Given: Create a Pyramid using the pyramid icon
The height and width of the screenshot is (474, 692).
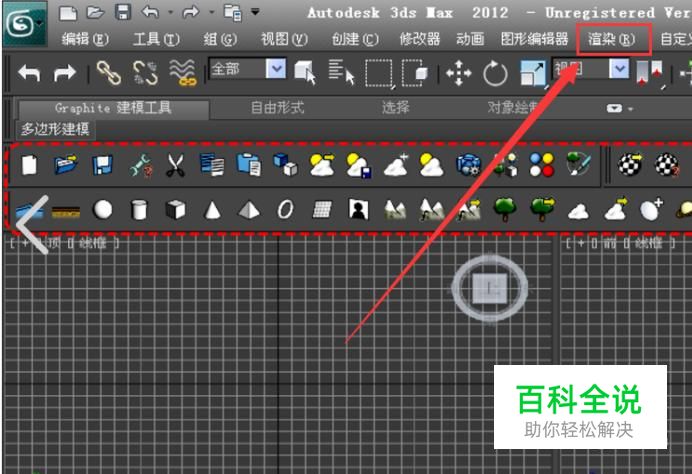Looking at the screenshot, I should pos(249,210).
